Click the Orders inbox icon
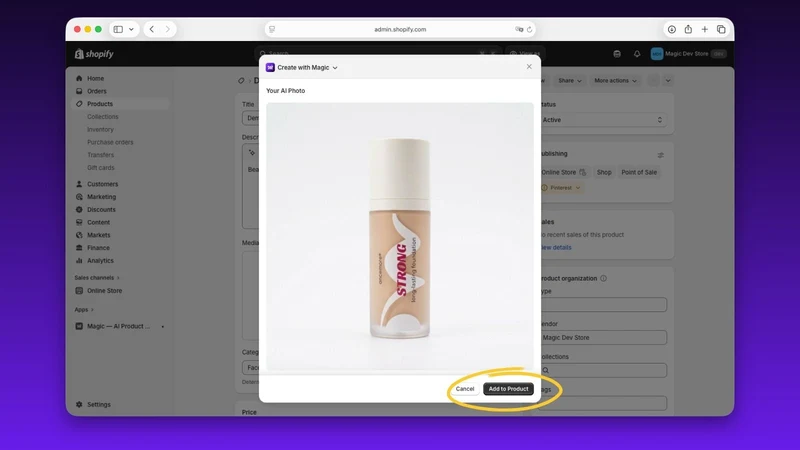Viewport: 800px width, 450px height. click(x=79, y=91)
